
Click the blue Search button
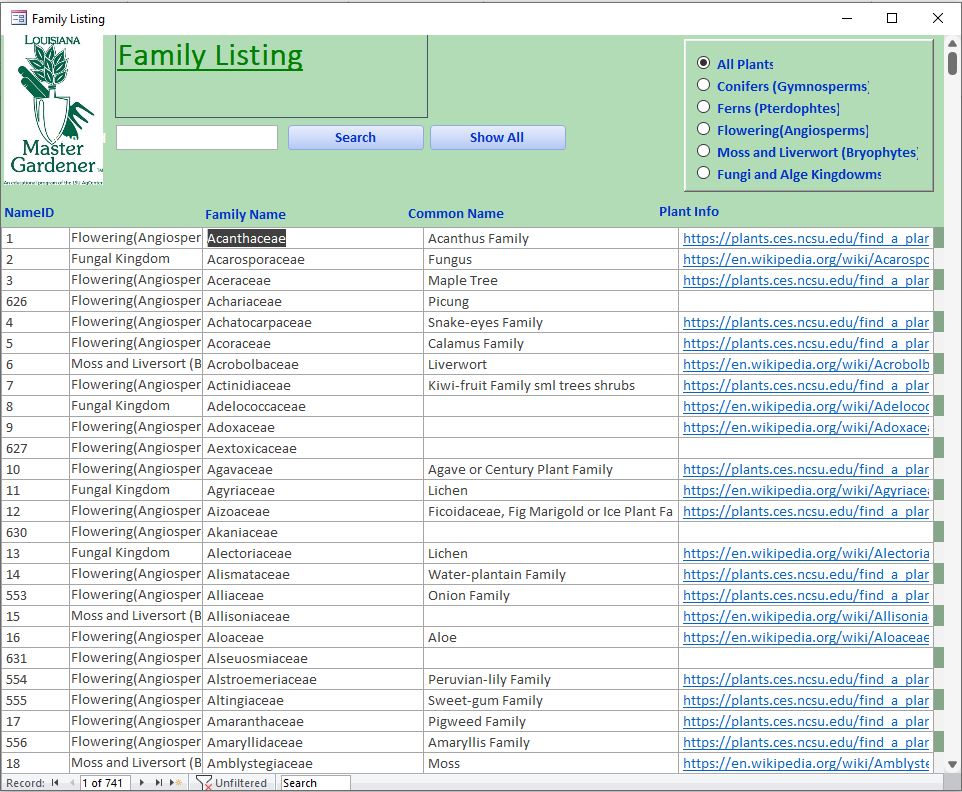click(355, 137)
